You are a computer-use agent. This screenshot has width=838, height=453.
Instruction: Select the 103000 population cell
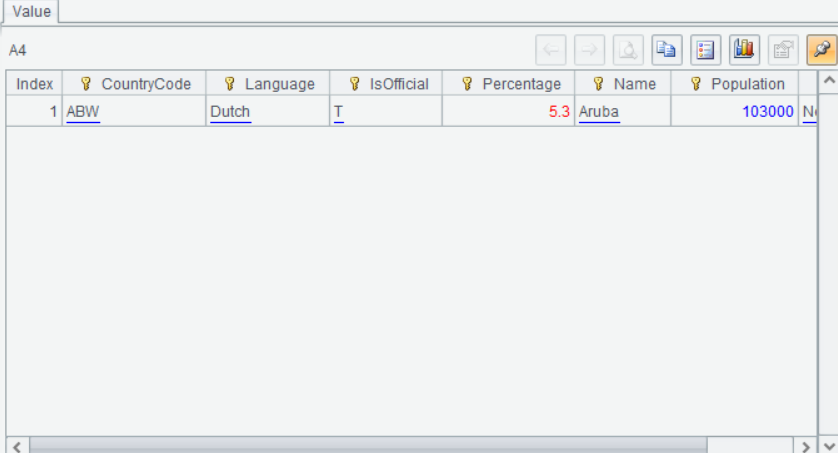coord(767,112)
